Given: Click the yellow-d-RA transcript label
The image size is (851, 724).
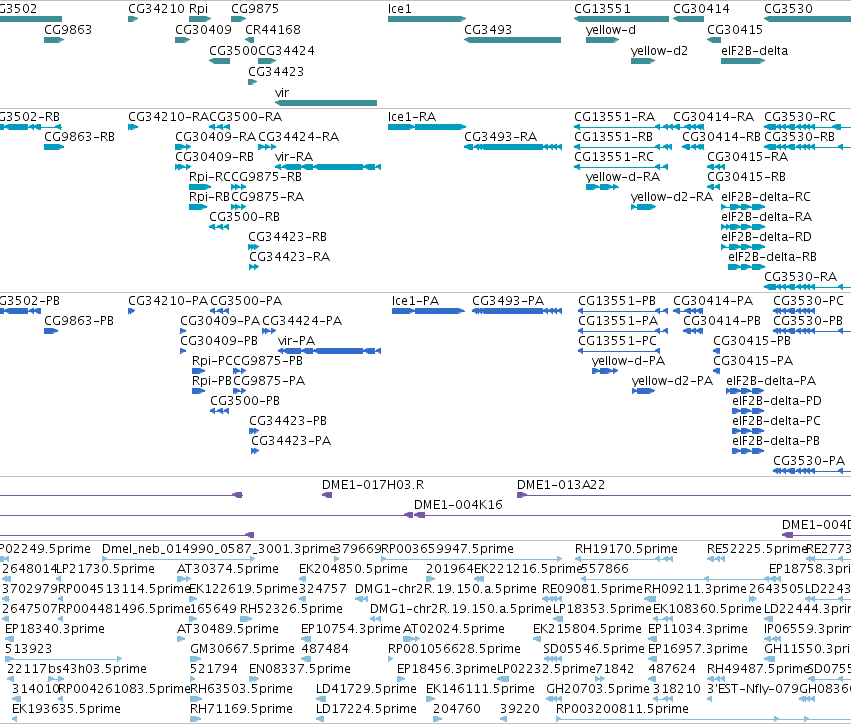Looking at the screenshot, I should [x=623, y=177].
